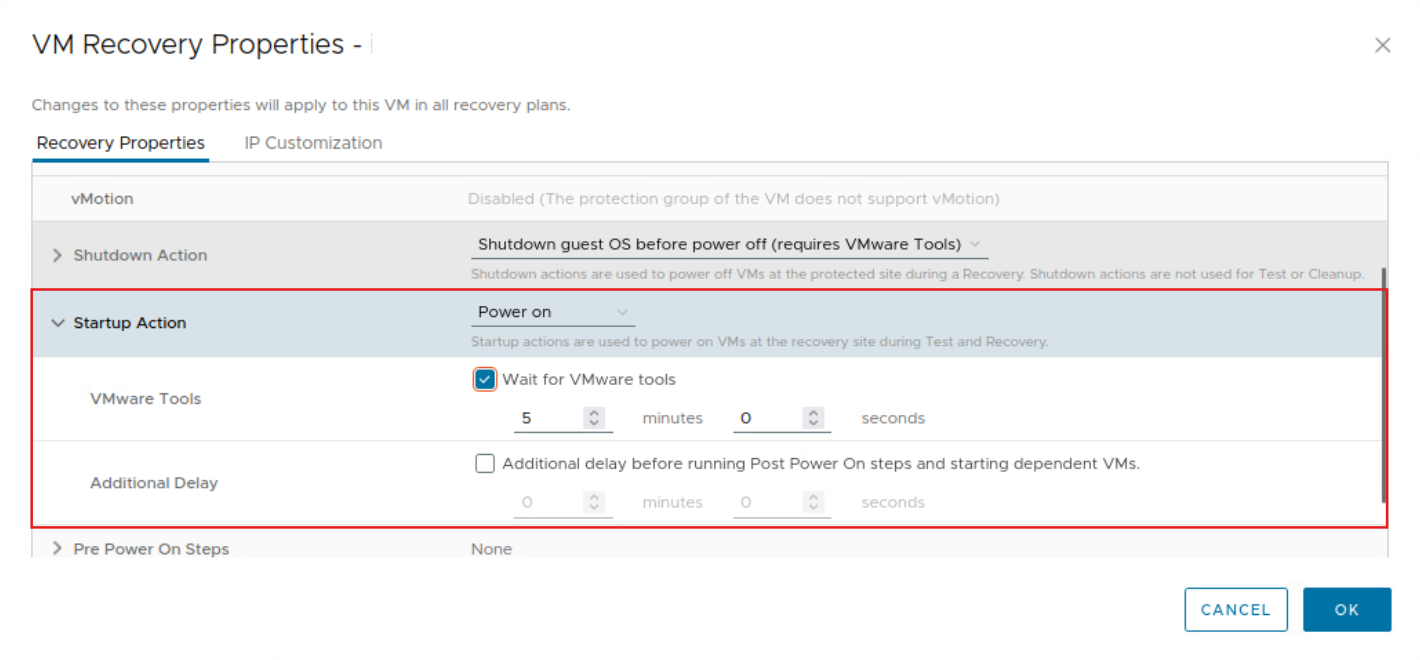The height and width of the screenshot is (660, 1420).
Task: Click the VMware Tools minutes input field
Action: coord(546,419)
